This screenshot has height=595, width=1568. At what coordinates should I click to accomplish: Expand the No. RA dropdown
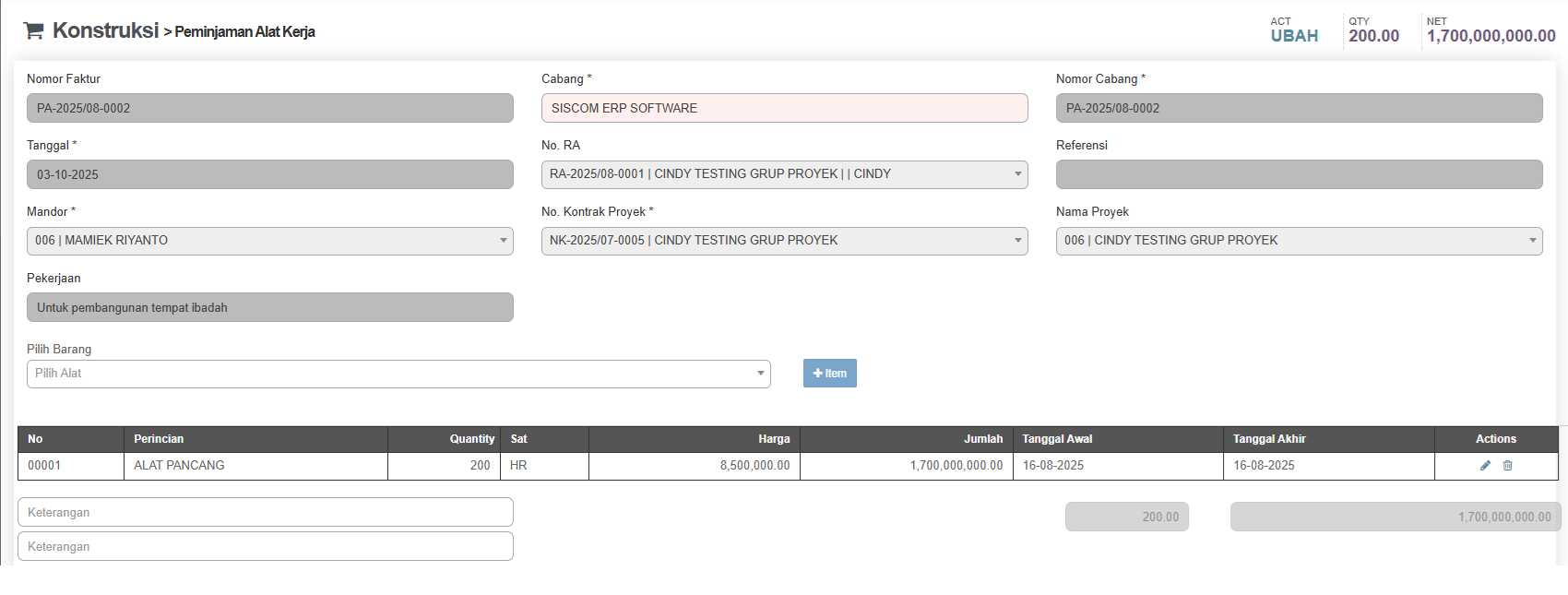(x=784, y=174)
